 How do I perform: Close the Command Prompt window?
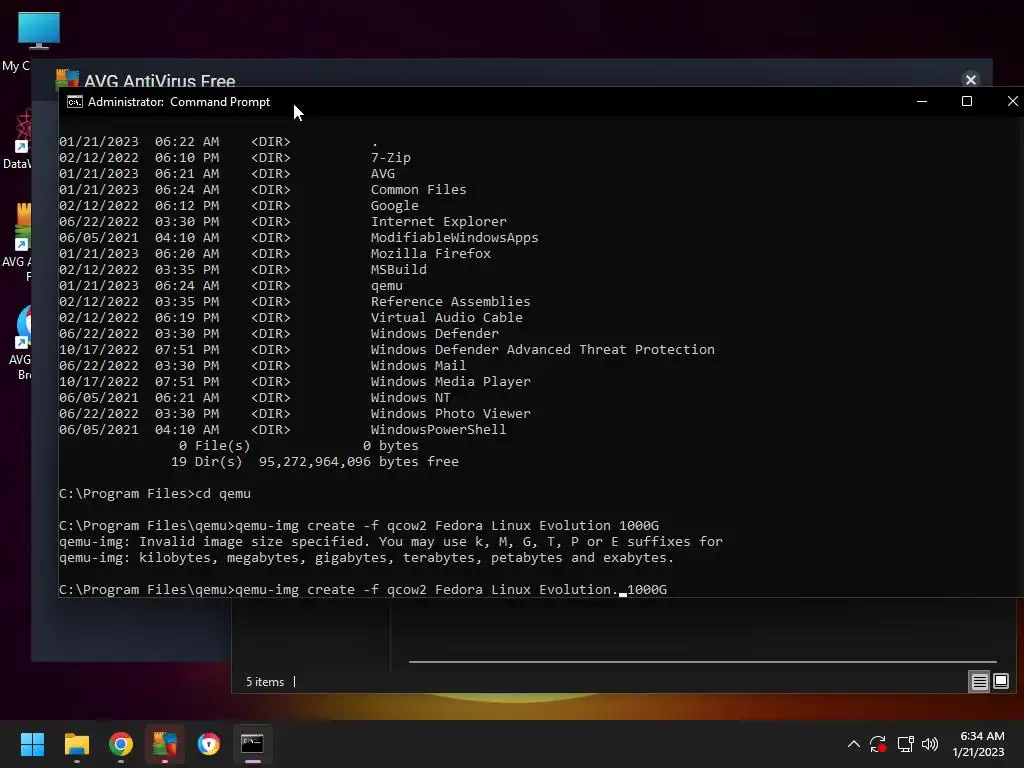point(1012,101)
